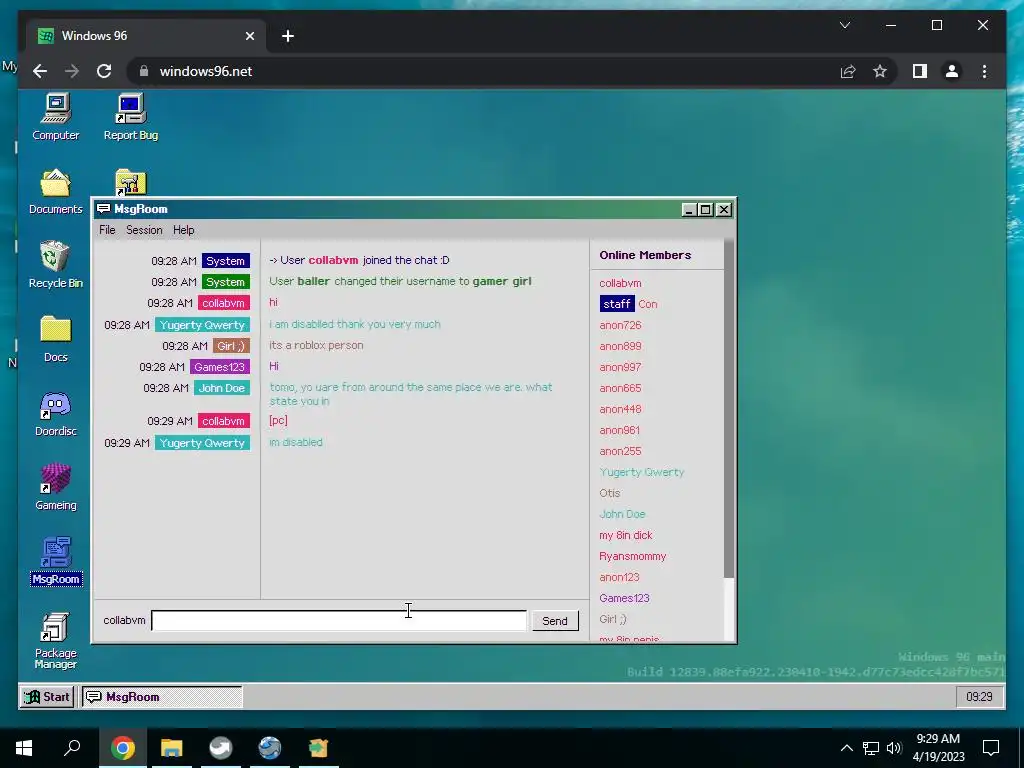
Task: Select John Doe in Online Members list
Action: click(622, 514)
